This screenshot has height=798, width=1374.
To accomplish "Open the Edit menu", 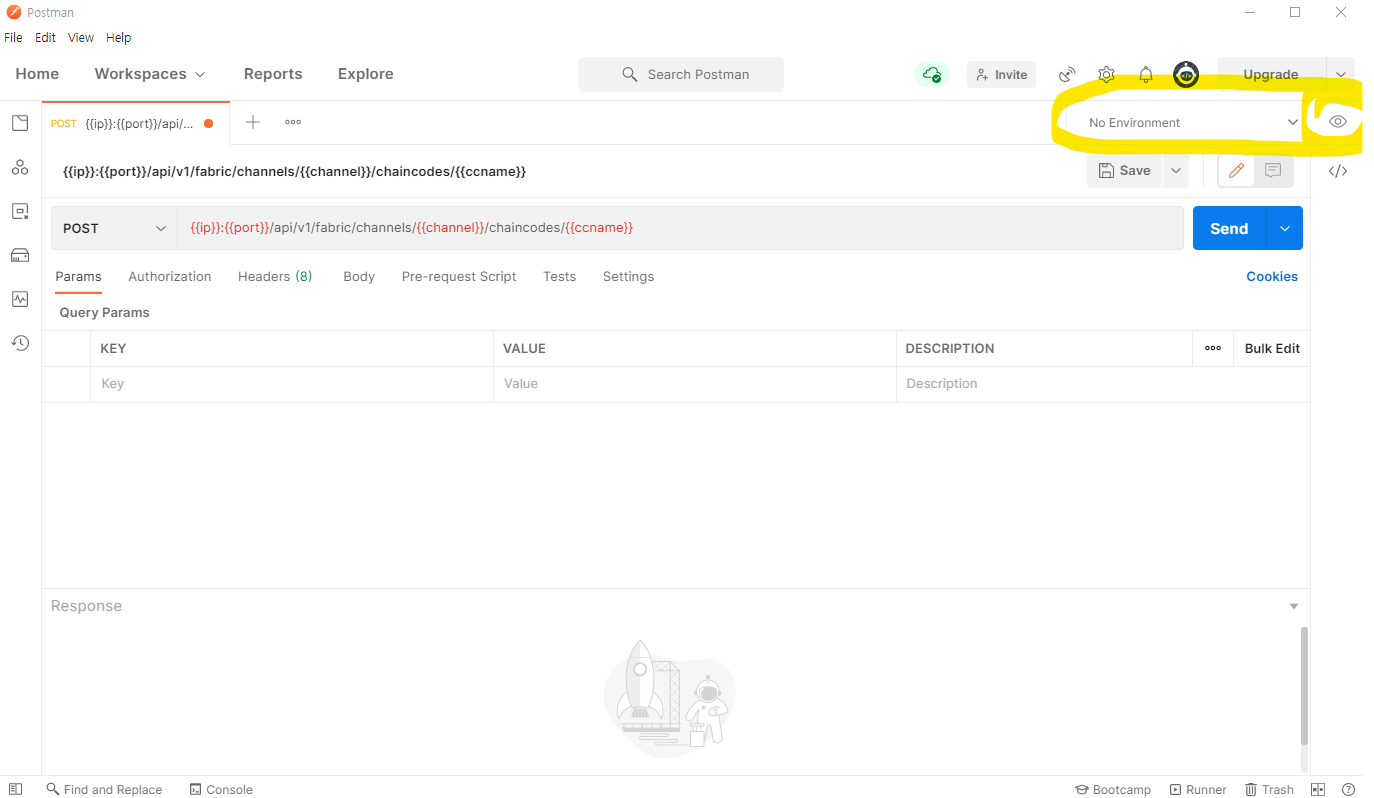I will click(x=46, y=38).
